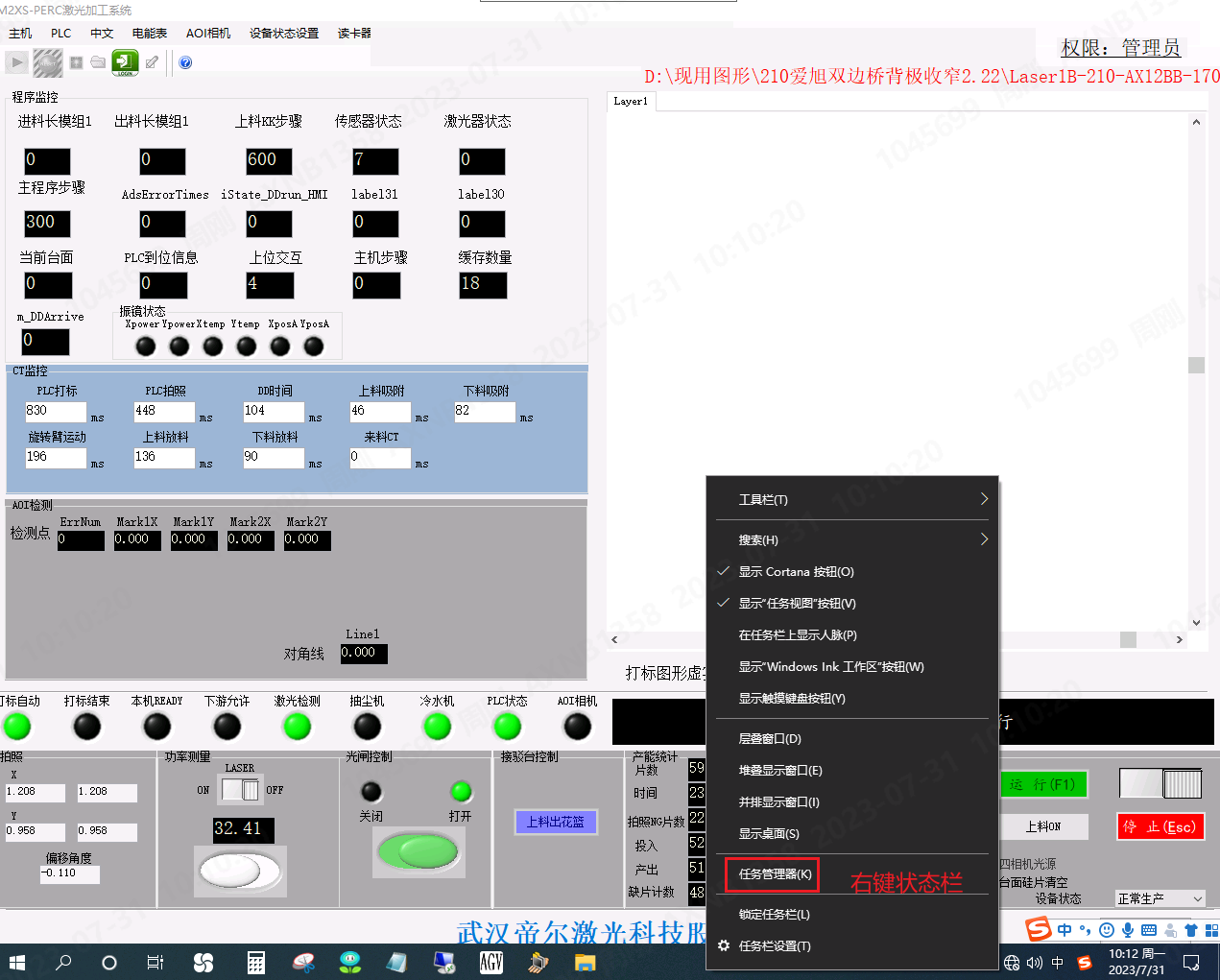
Task: Click the 上料ON button
Action: pyautogui.click(x=1044, y=826)
